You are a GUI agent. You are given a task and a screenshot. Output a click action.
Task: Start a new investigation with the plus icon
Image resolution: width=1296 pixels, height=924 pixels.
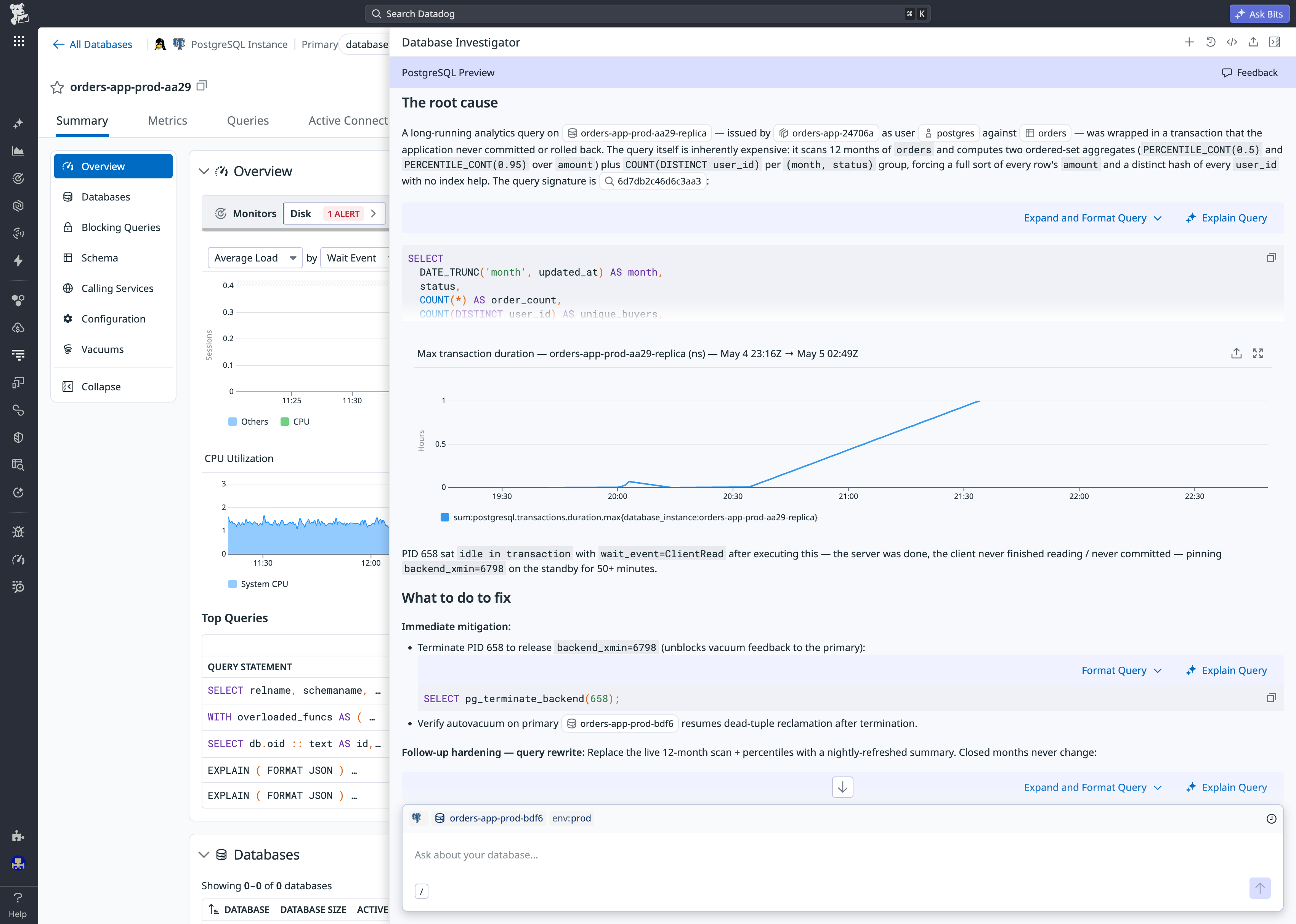click(1189, 42)
